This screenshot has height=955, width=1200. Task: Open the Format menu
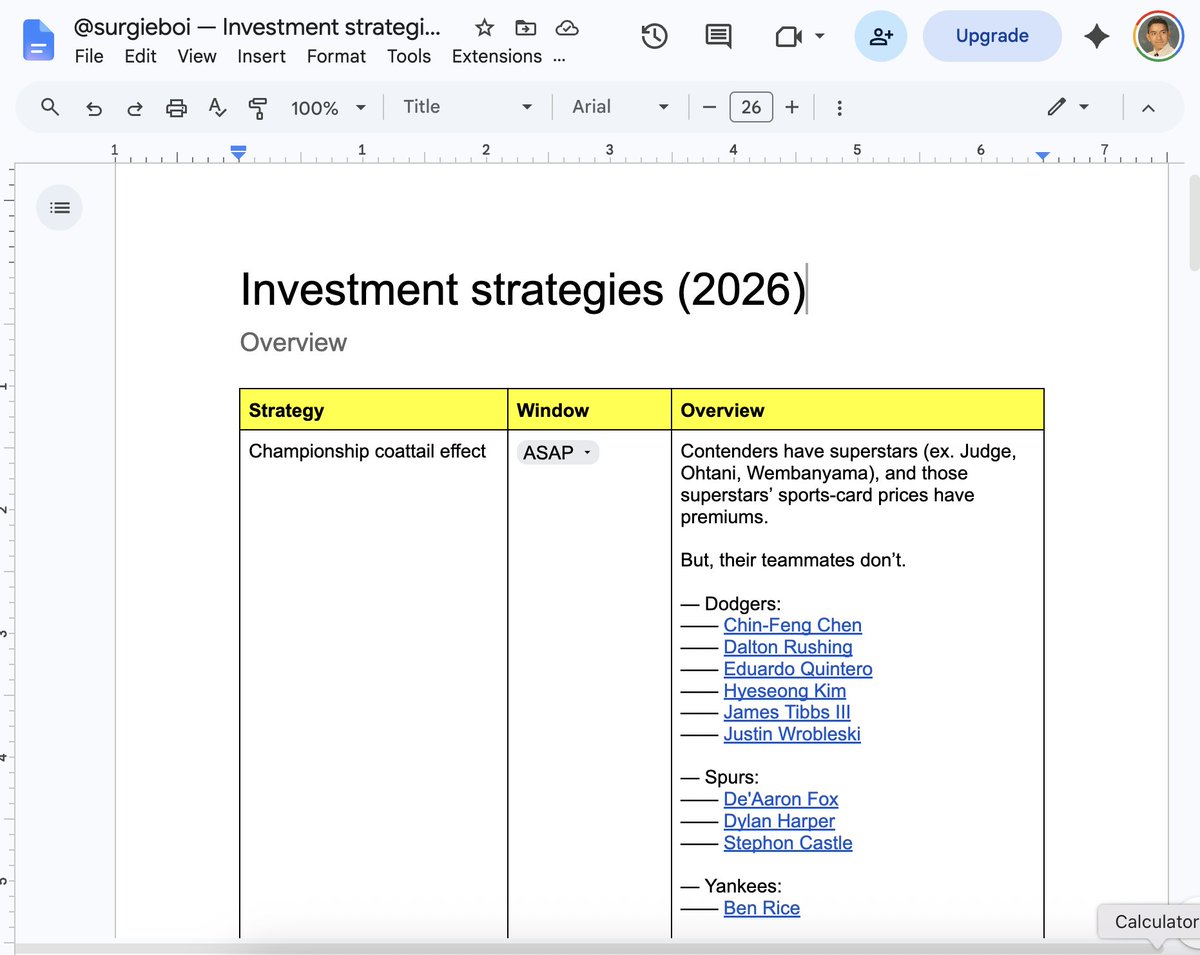tap(336, 56)
